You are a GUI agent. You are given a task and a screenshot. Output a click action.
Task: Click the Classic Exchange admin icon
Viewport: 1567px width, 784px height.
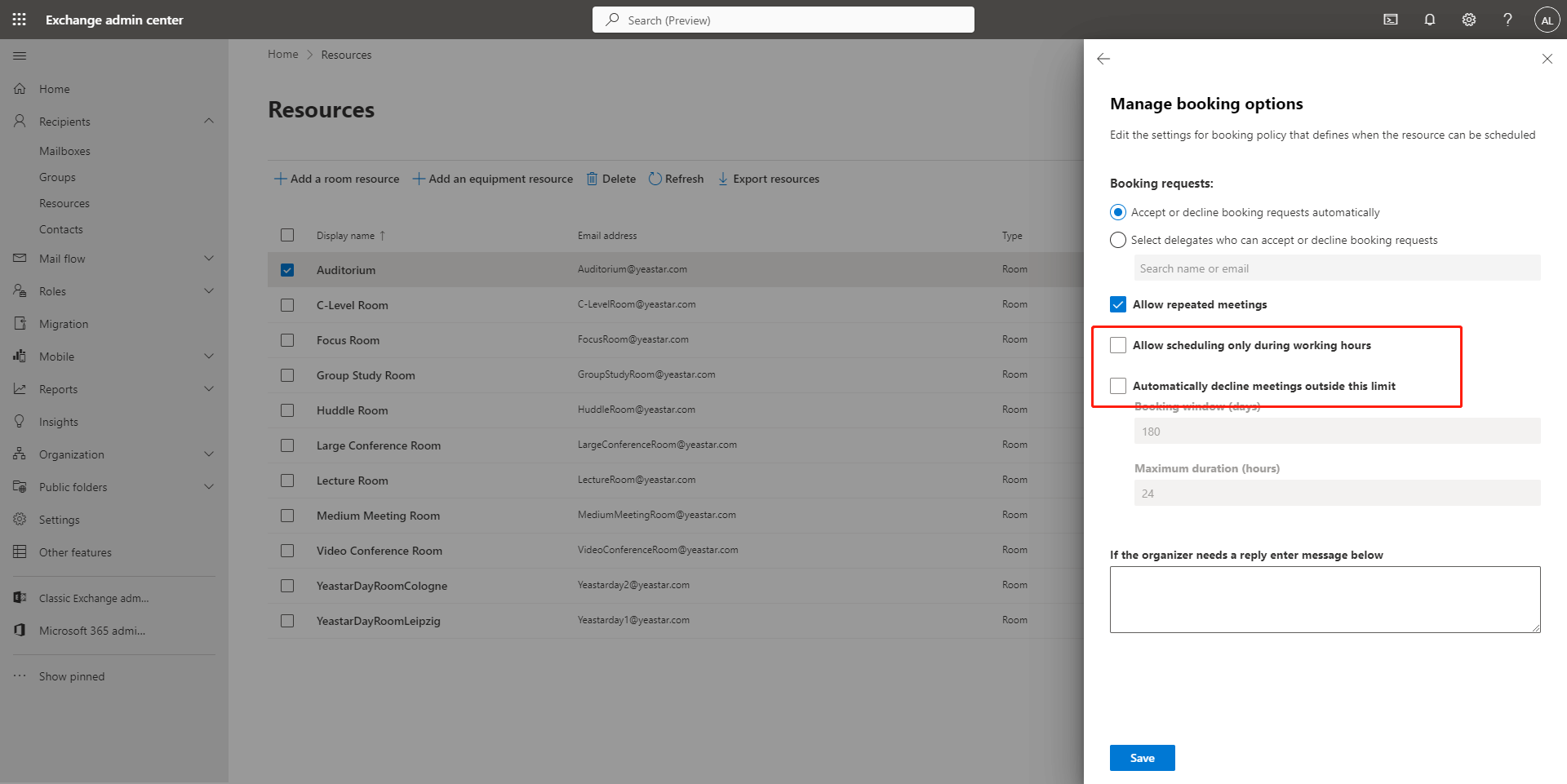click(x=20, y=597)
